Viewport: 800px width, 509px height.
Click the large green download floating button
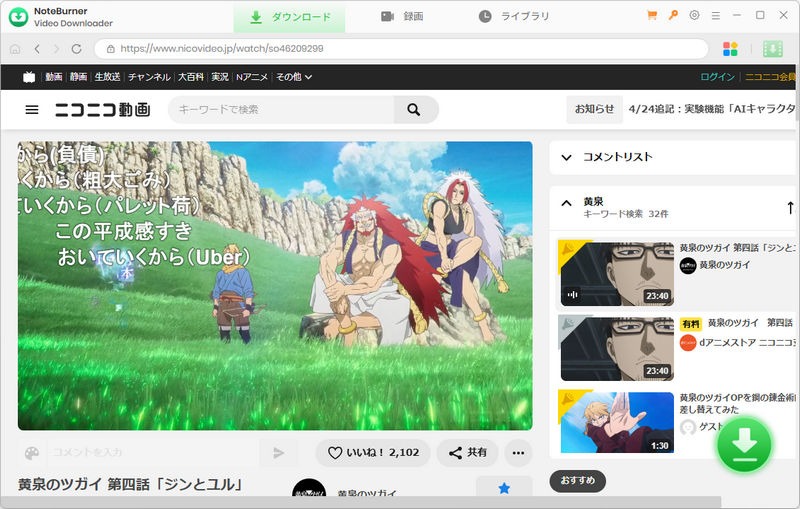(x=744, y=445)
